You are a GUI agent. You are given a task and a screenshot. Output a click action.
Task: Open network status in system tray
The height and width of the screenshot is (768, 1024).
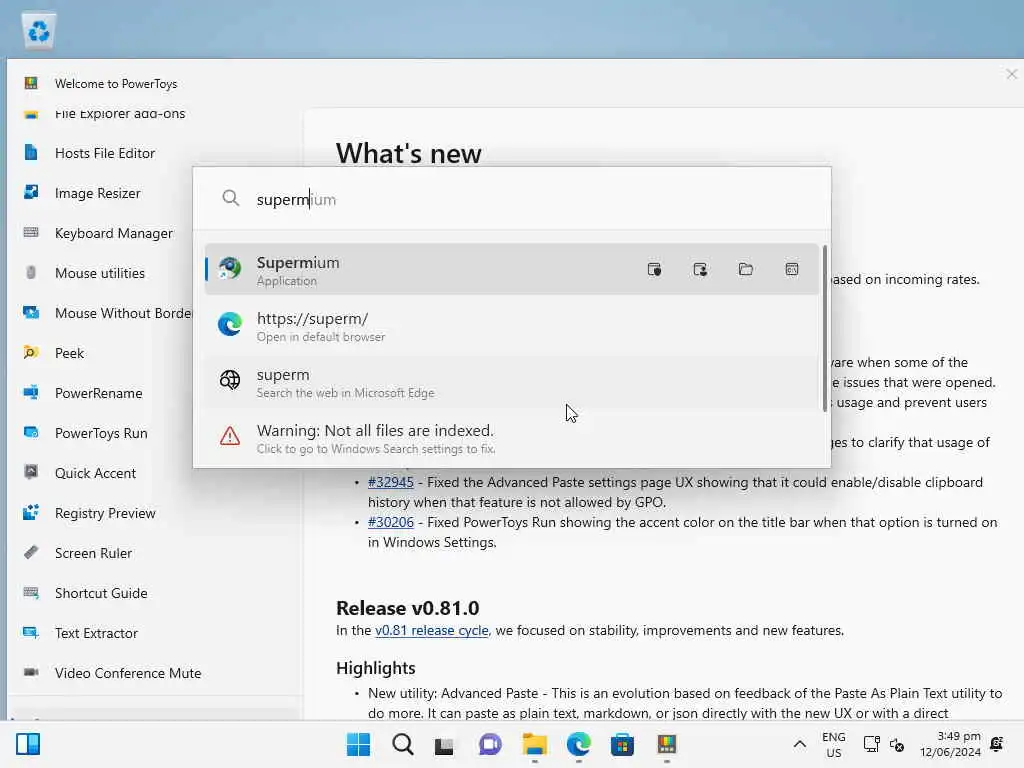871,744
